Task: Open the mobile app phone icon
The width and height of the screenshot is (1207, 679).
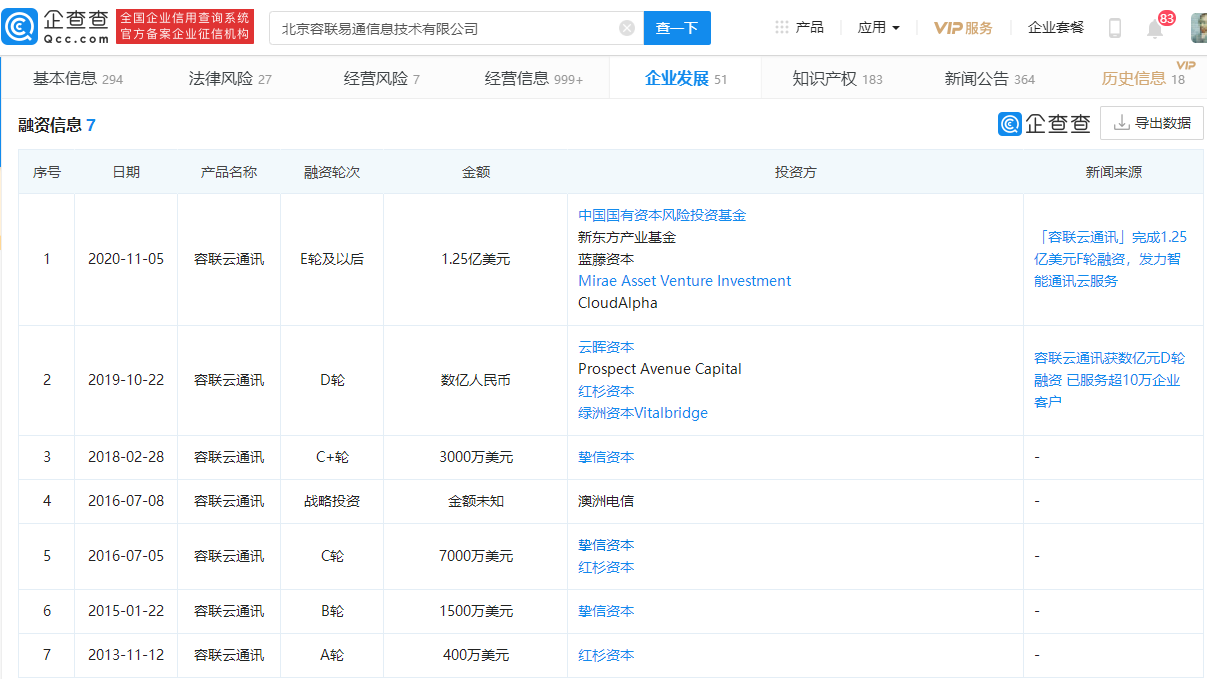Action: (1115, 28)
